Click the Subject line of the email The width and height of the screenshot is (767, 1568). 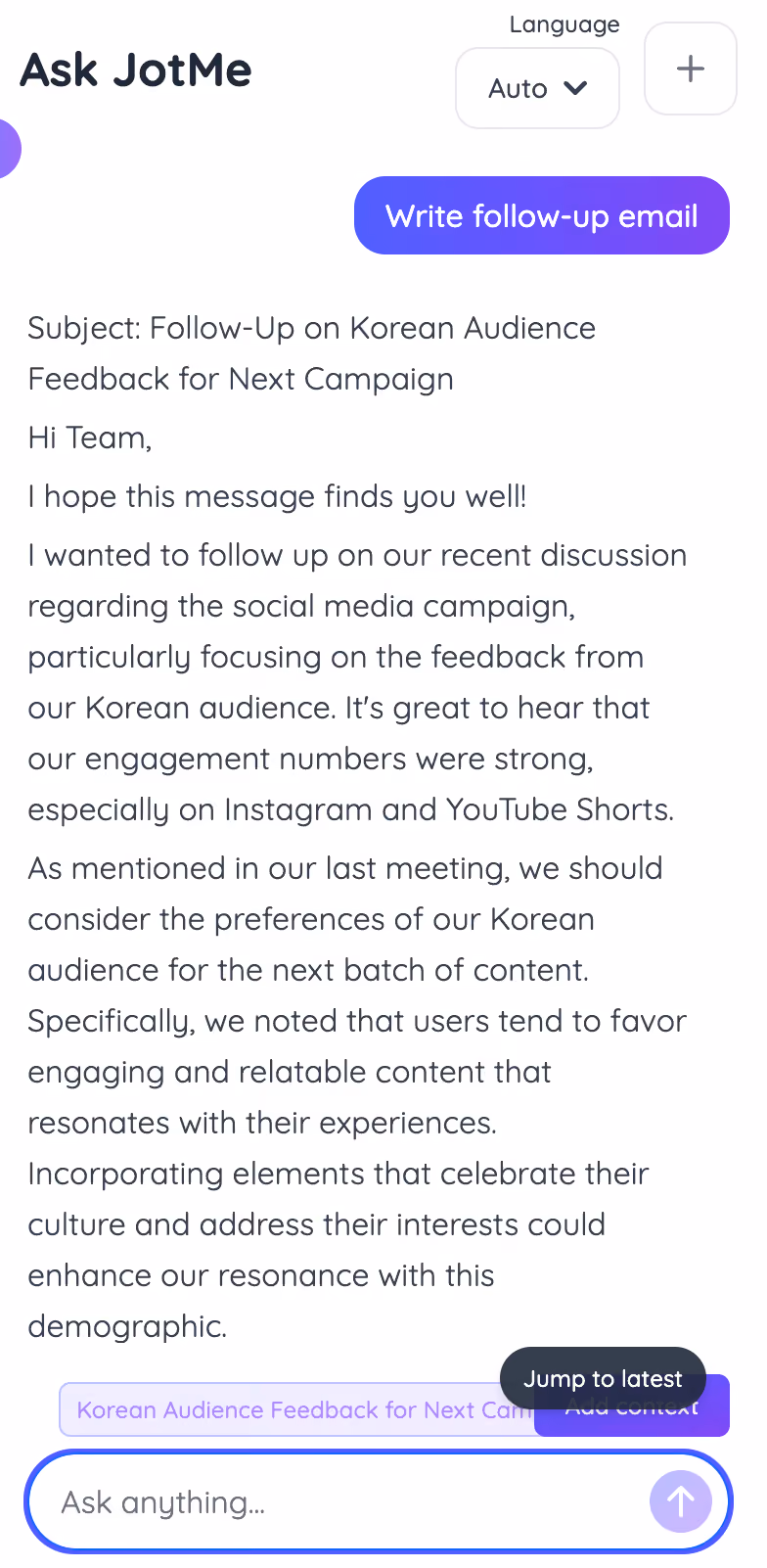pos(311,353)
